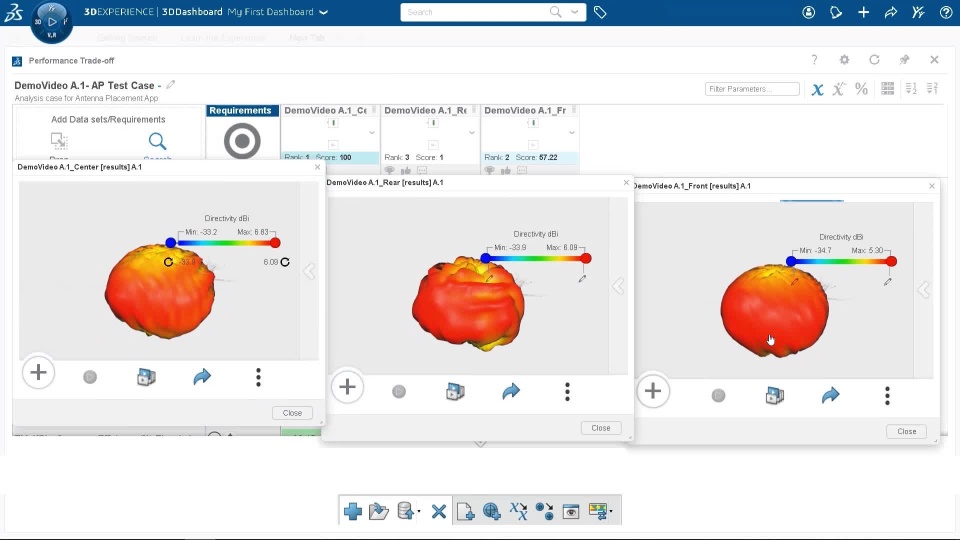Screen dimensions: 960x540
Task: Open Performance Trade-off widget help
Action: point(814,59)
